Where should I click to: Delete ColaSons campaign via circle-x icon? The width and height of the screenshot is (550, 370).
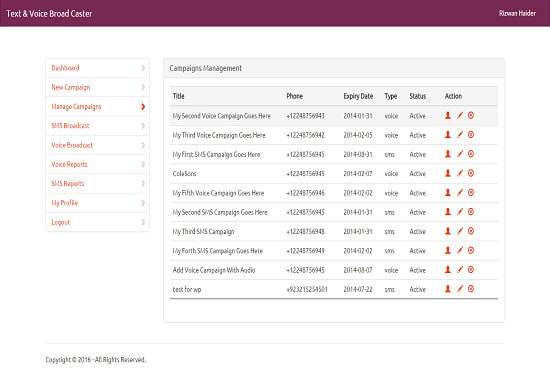(x=471, y=173)
